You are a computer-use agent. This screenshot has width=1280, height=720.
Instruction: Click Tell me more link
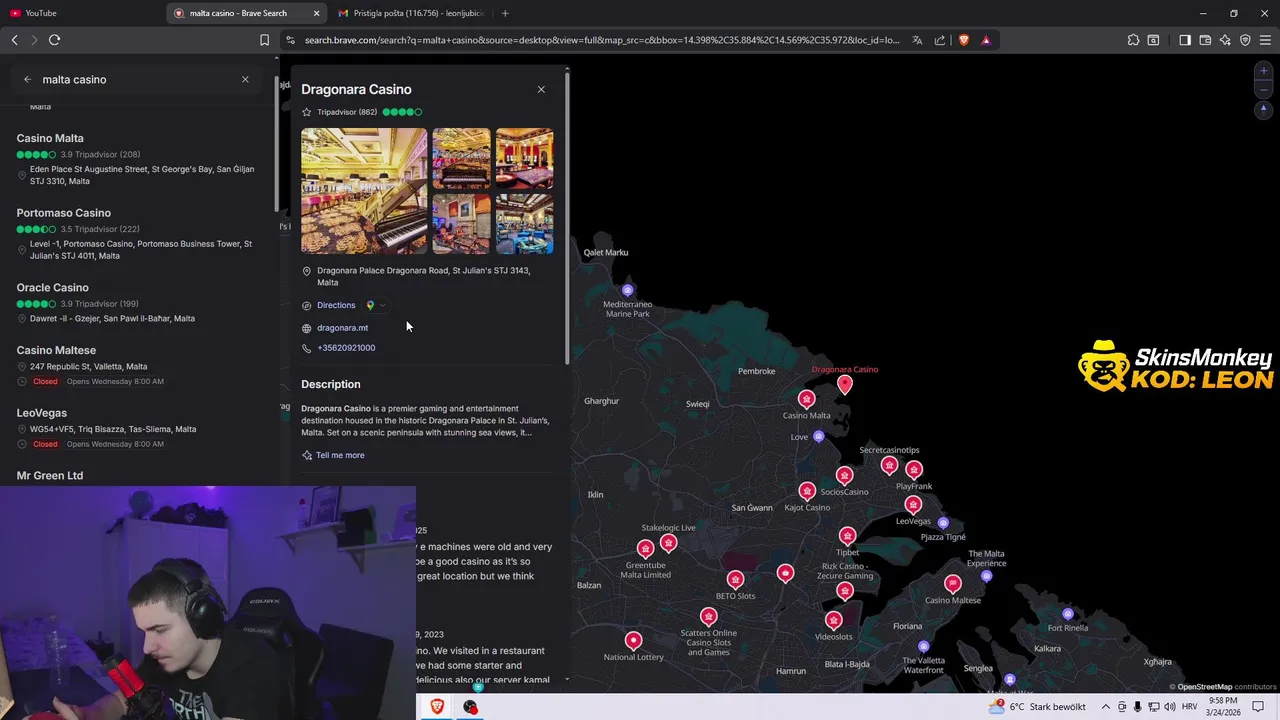340,455
